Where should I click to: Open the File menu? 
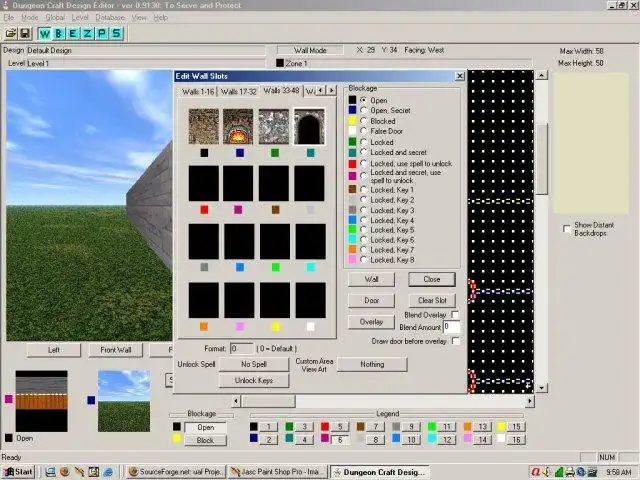[9, 18]
